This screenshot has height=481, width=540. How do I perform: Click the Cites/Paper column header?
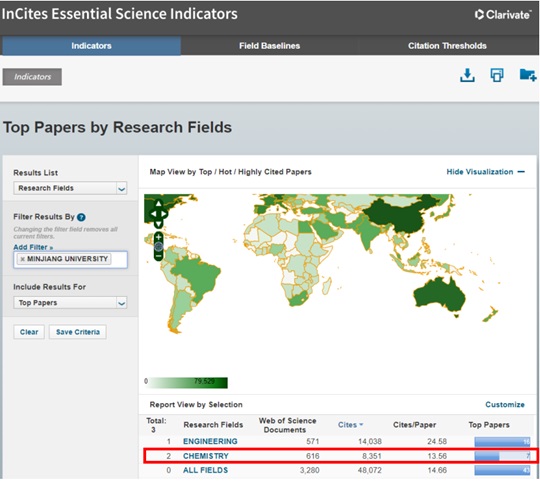click(414, 425)
